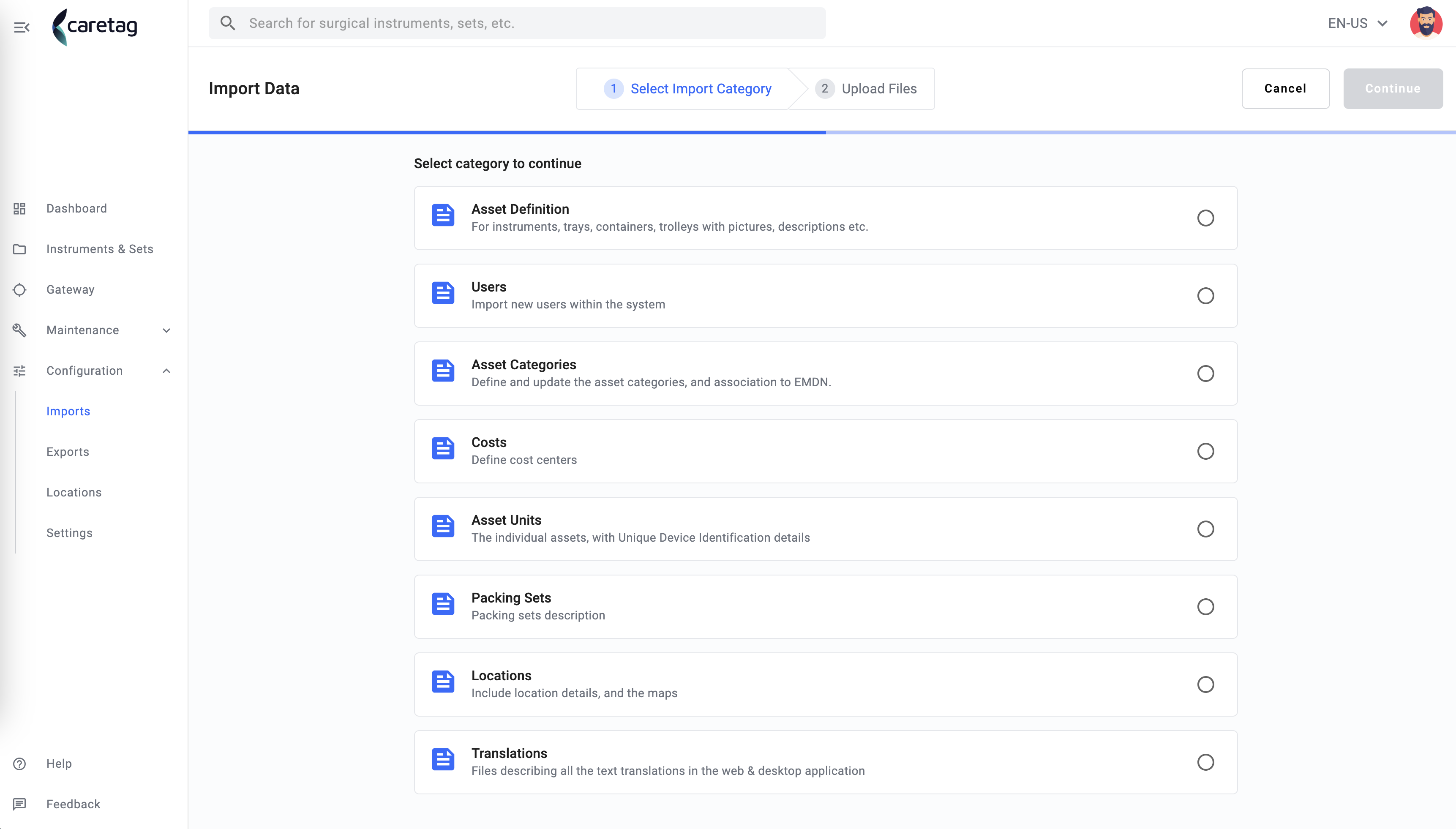Open Maintenance menu label
This screenshot has height=829, width=1456.
point(82,330)
